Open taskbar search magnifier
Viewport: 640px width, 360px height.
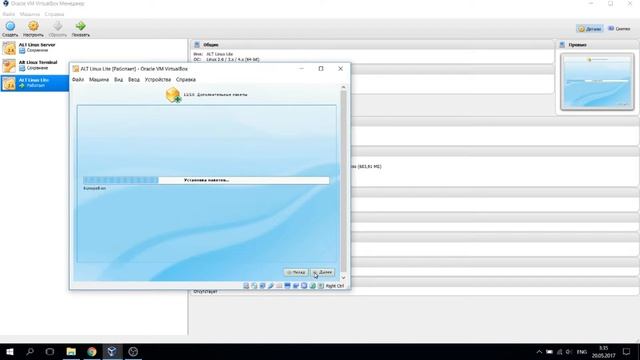coord(30,351)
